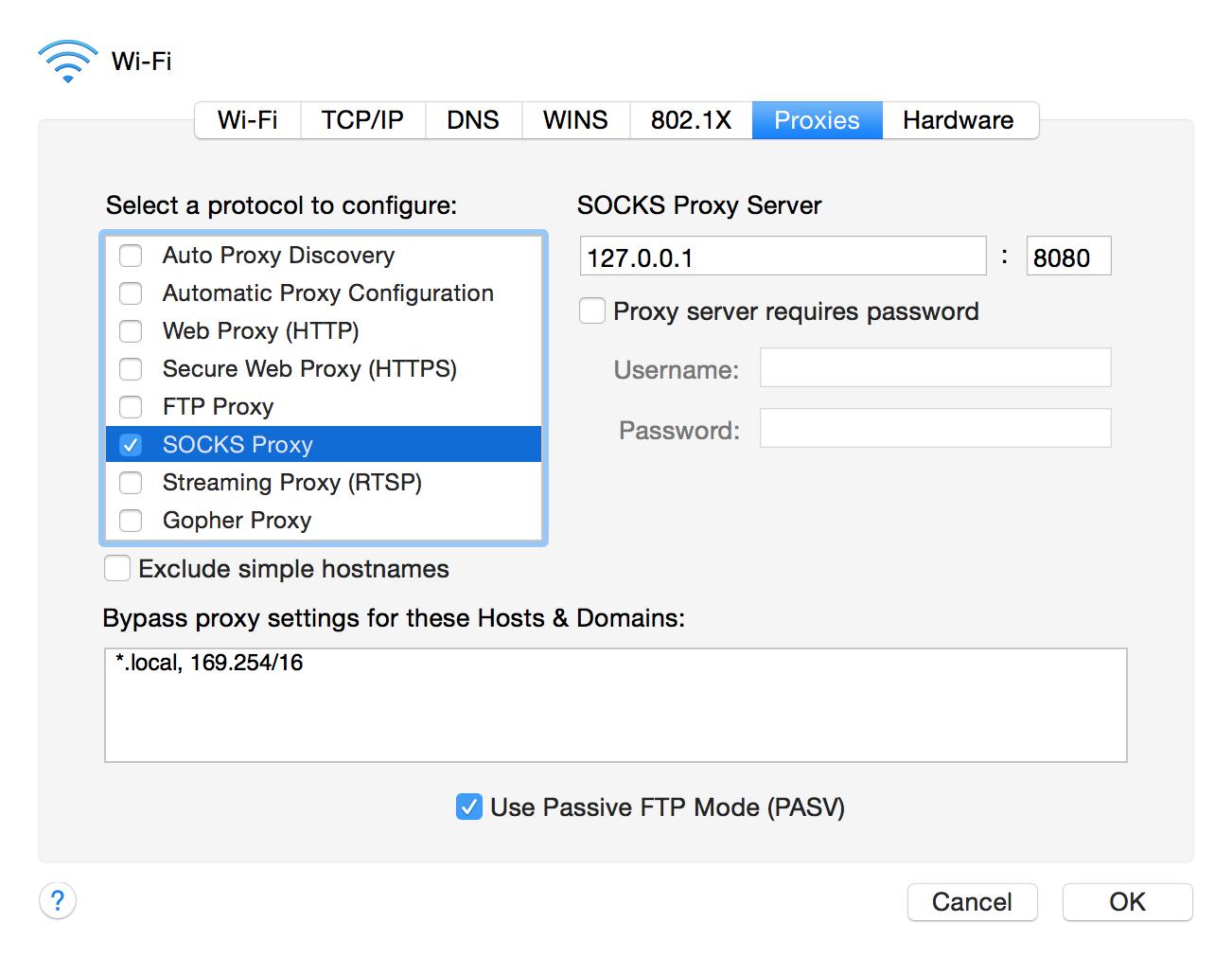Click the OK button
Screen dimensions: 1232x958
pyautogui.click(x=1127, y=902)
